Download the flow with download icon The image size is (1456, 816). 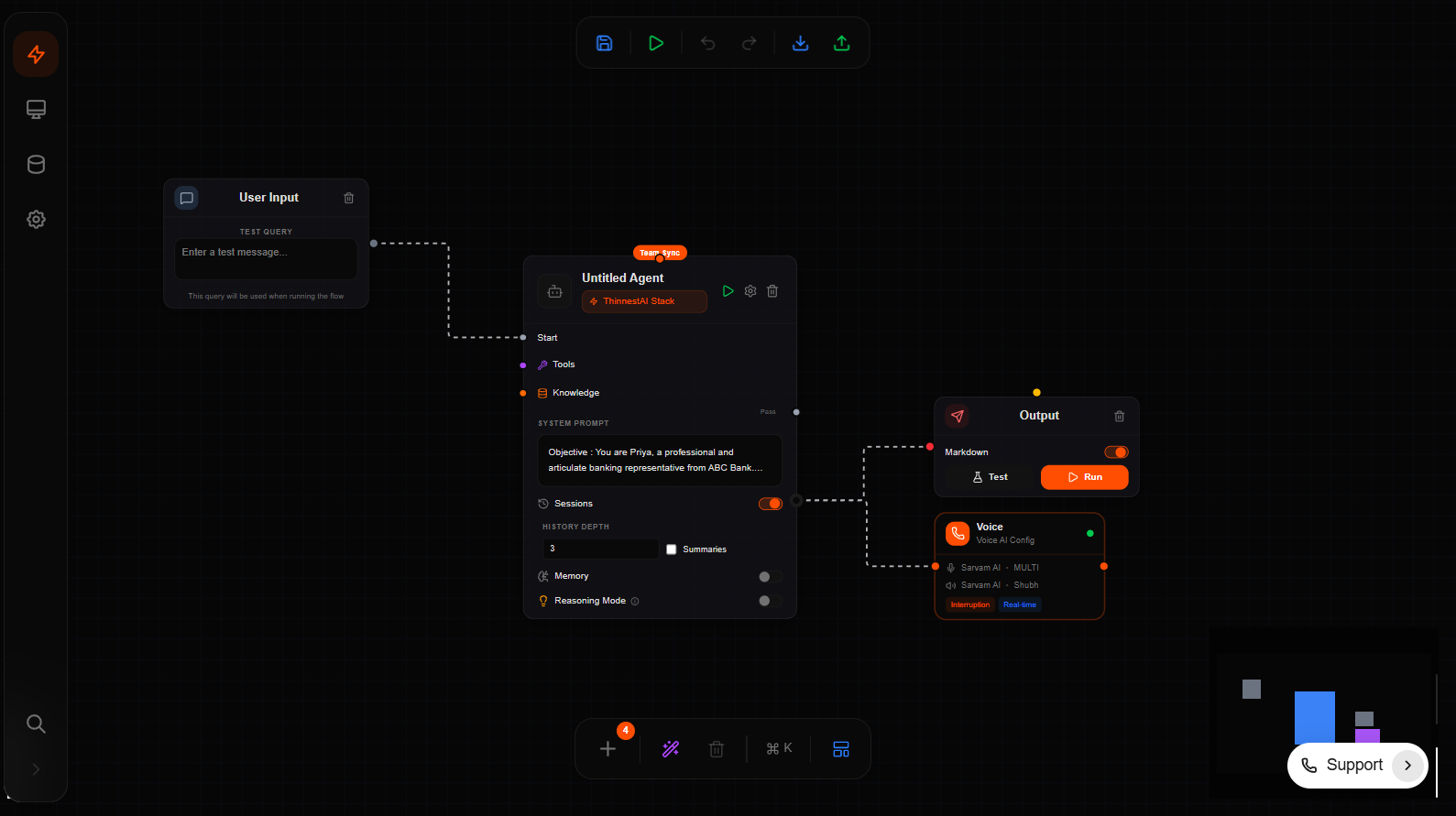[x=801, y=43]
